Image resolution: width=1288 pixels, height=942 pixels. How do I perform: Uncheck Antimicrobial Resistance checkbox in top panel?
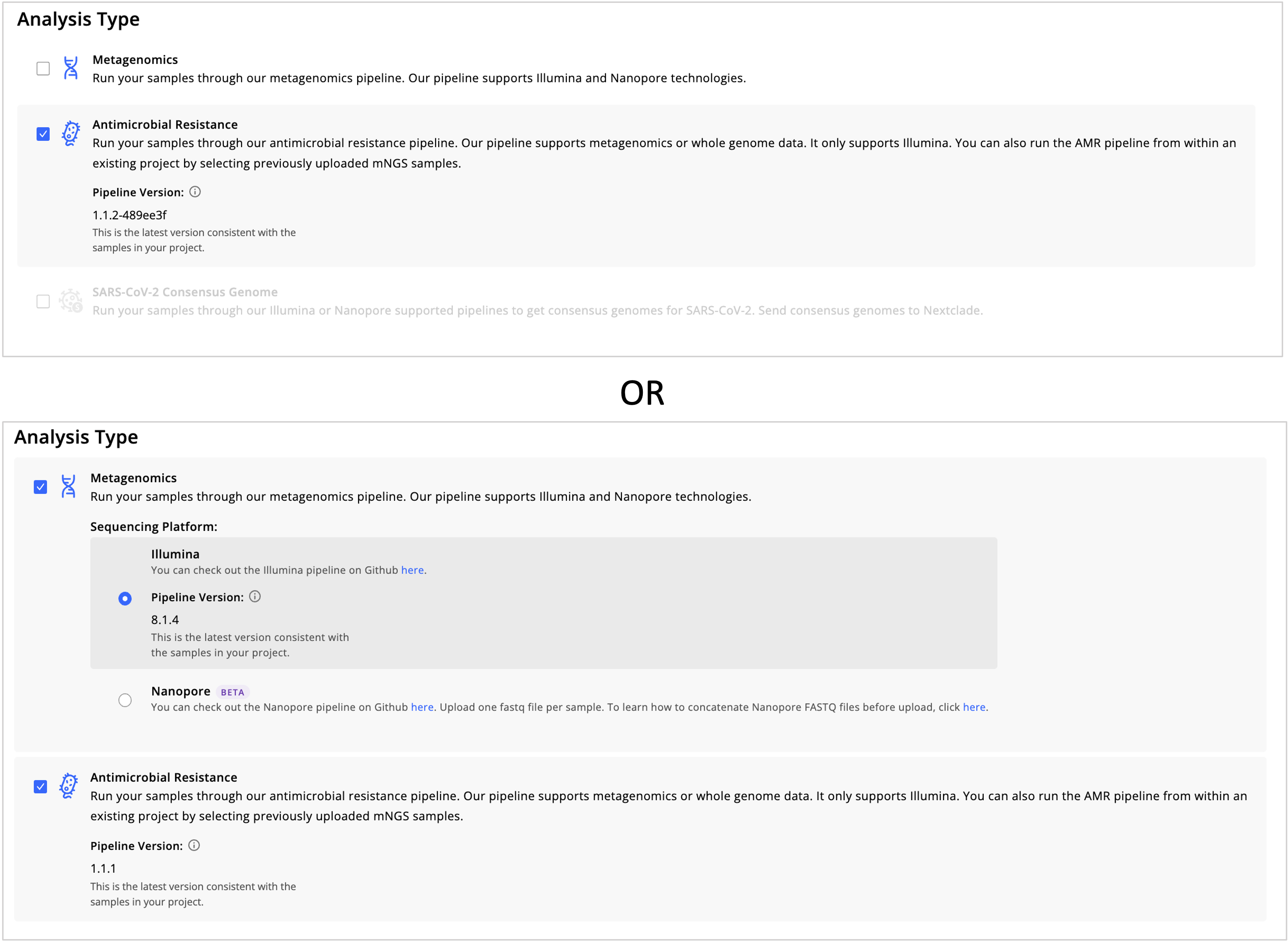43,134
